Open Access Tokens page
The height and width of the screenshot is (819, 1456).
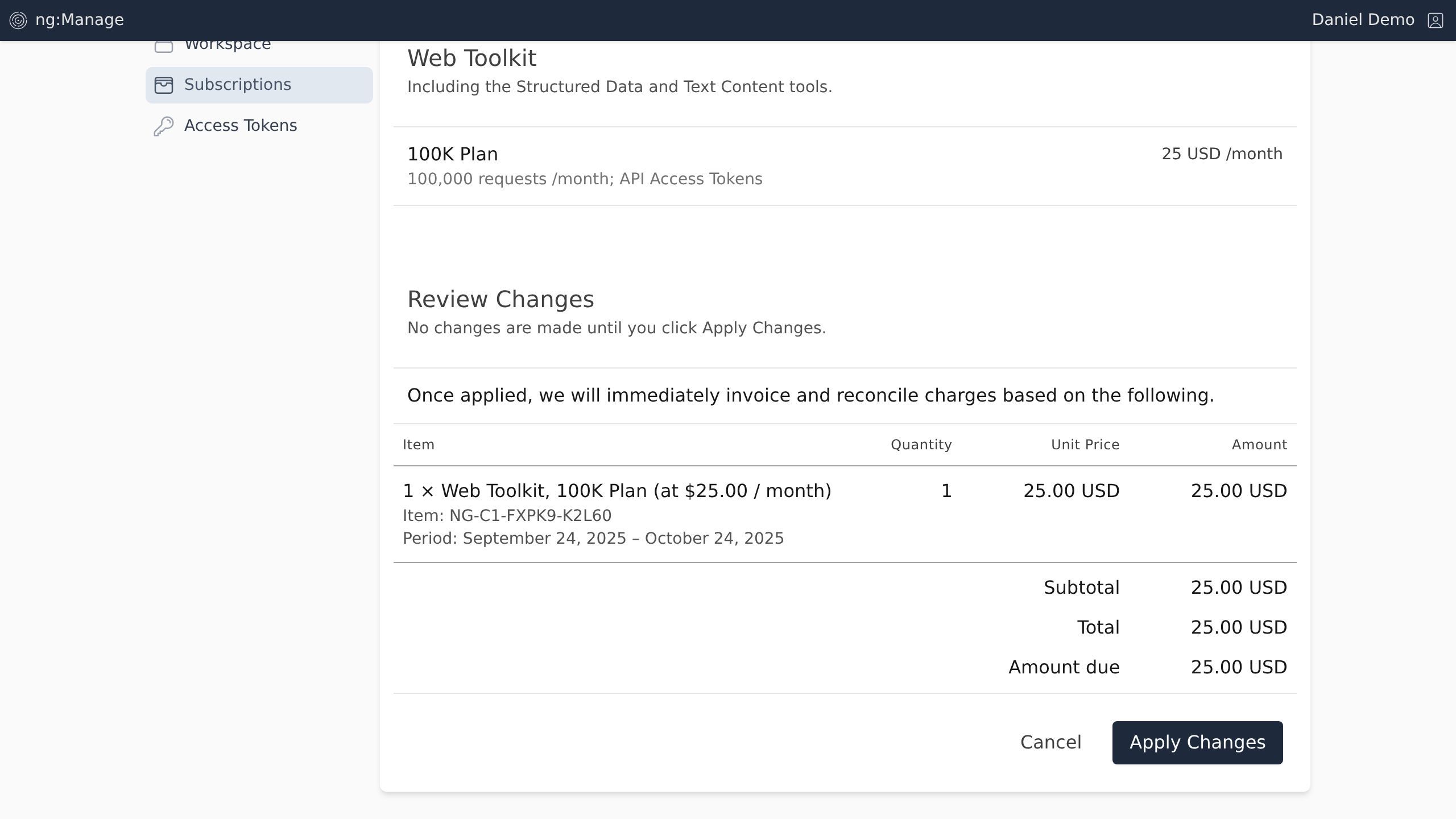coord(240,126)
